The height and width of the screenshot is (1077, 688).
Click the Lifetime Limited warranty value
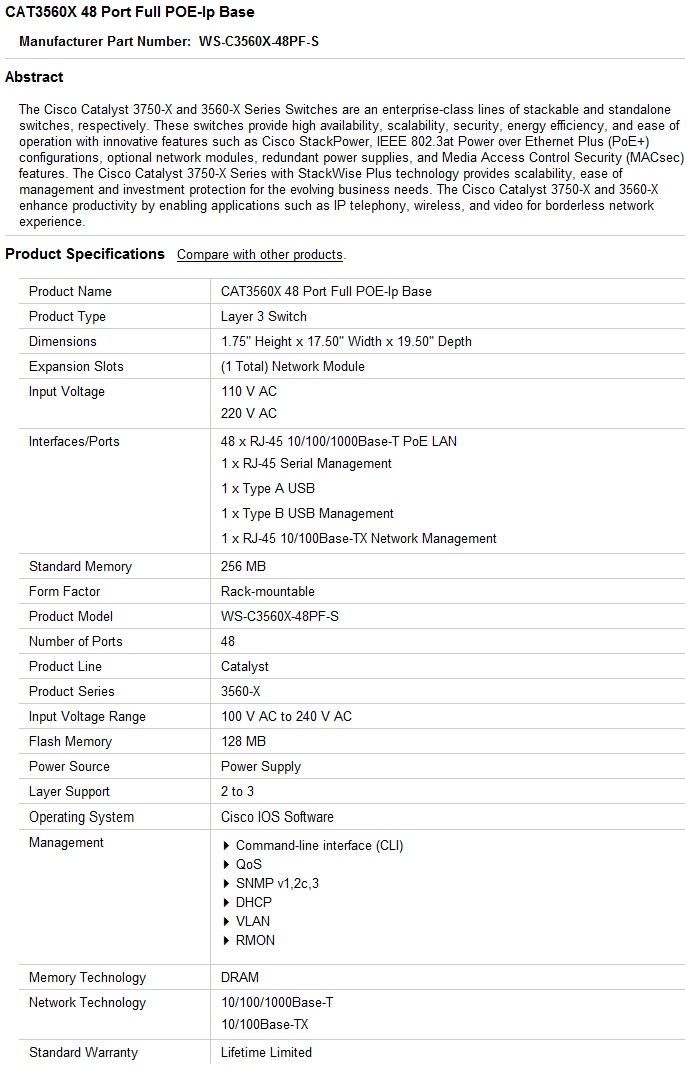266,1053
